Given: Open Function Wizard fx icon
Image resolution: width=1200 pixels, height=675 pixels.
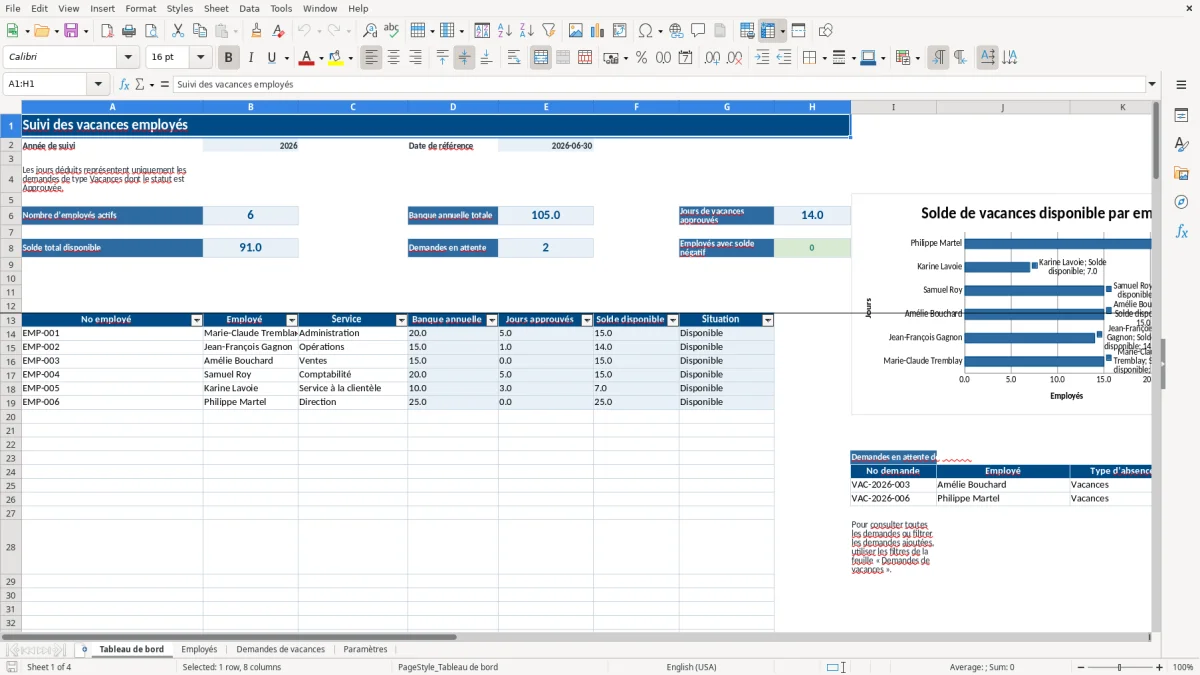Looking at the screenshot, I should (125, 84).
